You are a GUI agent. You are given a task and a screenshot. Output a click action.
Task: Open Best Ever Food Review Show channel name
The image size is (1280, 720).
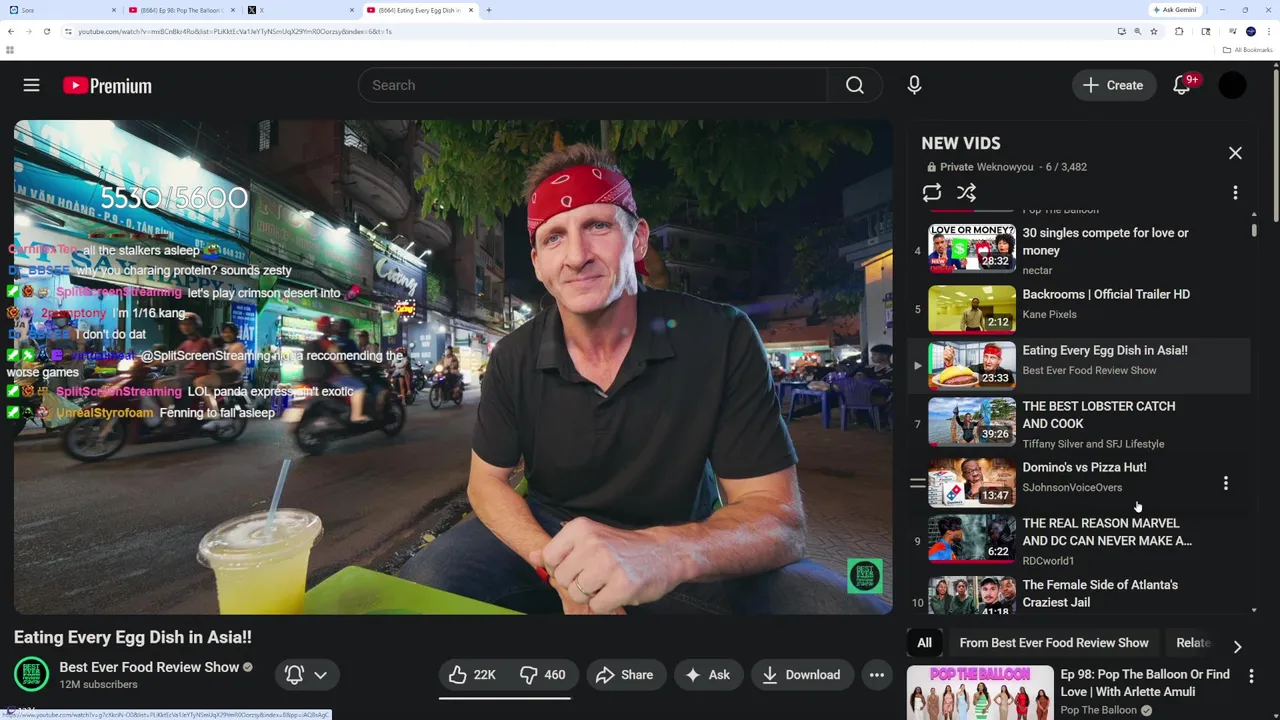click(148, 667)
